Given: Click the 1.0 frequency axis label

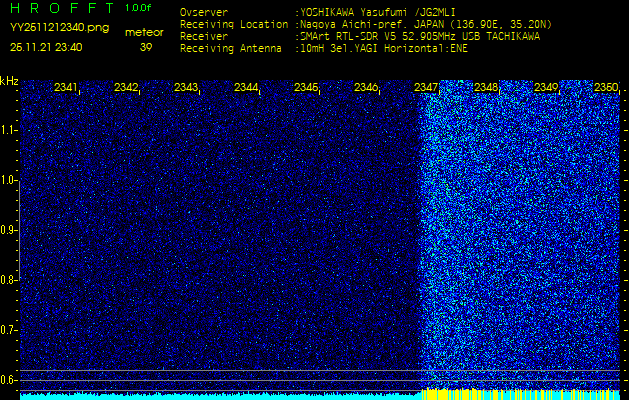Looking at the screenshot, I should [x=9, y=180].
